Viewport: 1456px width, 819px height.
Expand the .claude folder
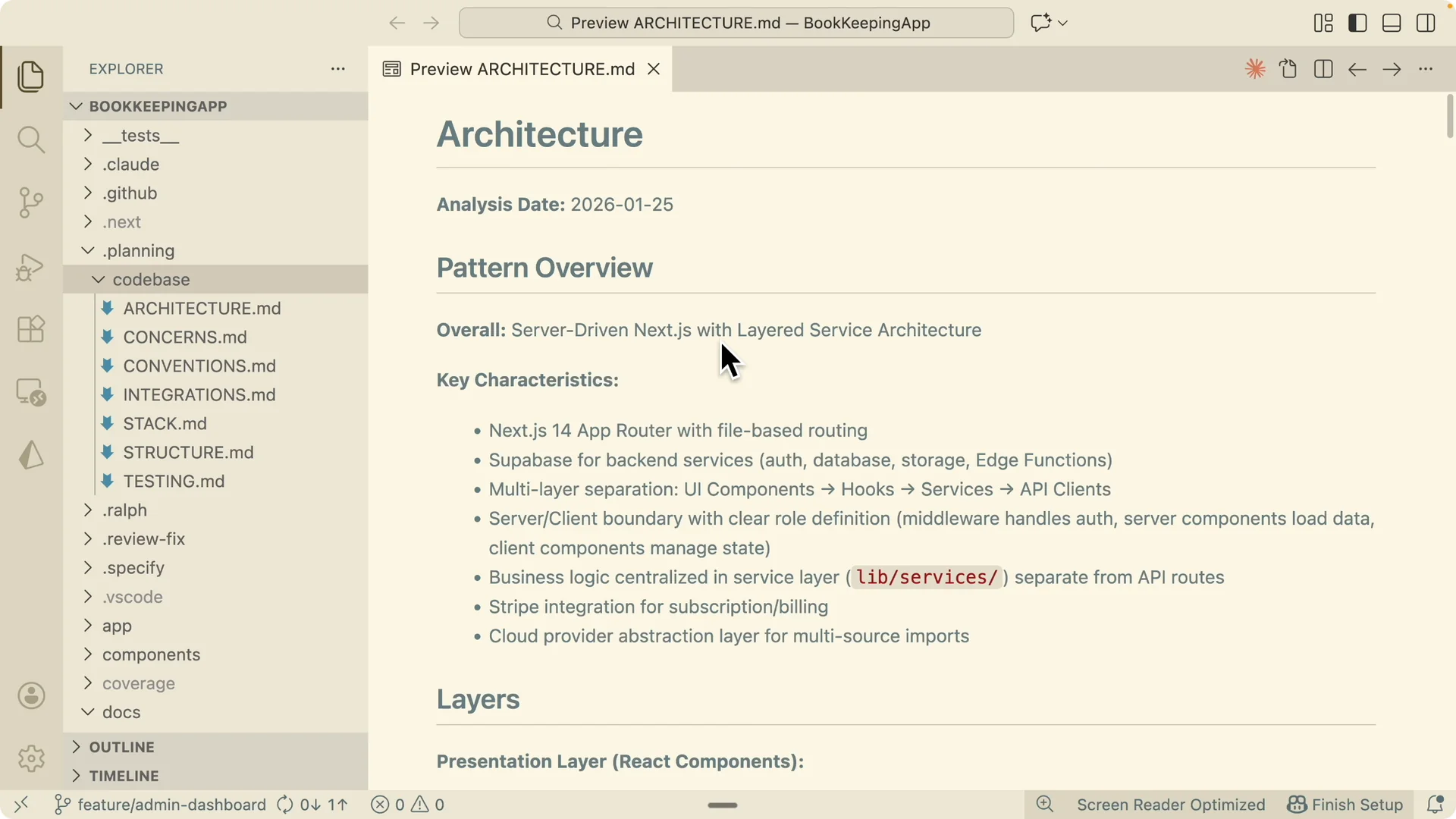coord(215,165)
